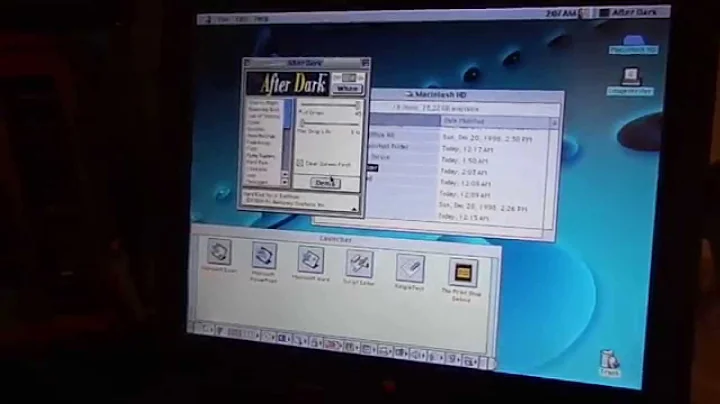Launch Microsoft Excel from the Launcher

tap(219, 252)
